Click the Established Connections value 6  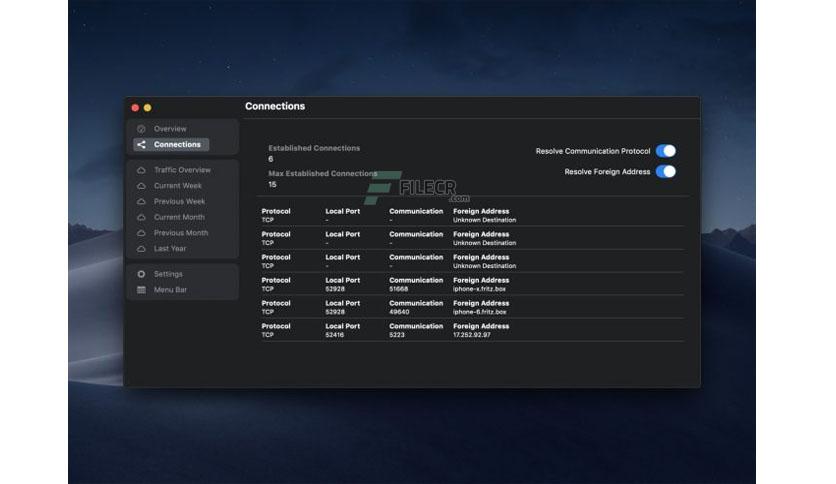click(x=271, y=159)
